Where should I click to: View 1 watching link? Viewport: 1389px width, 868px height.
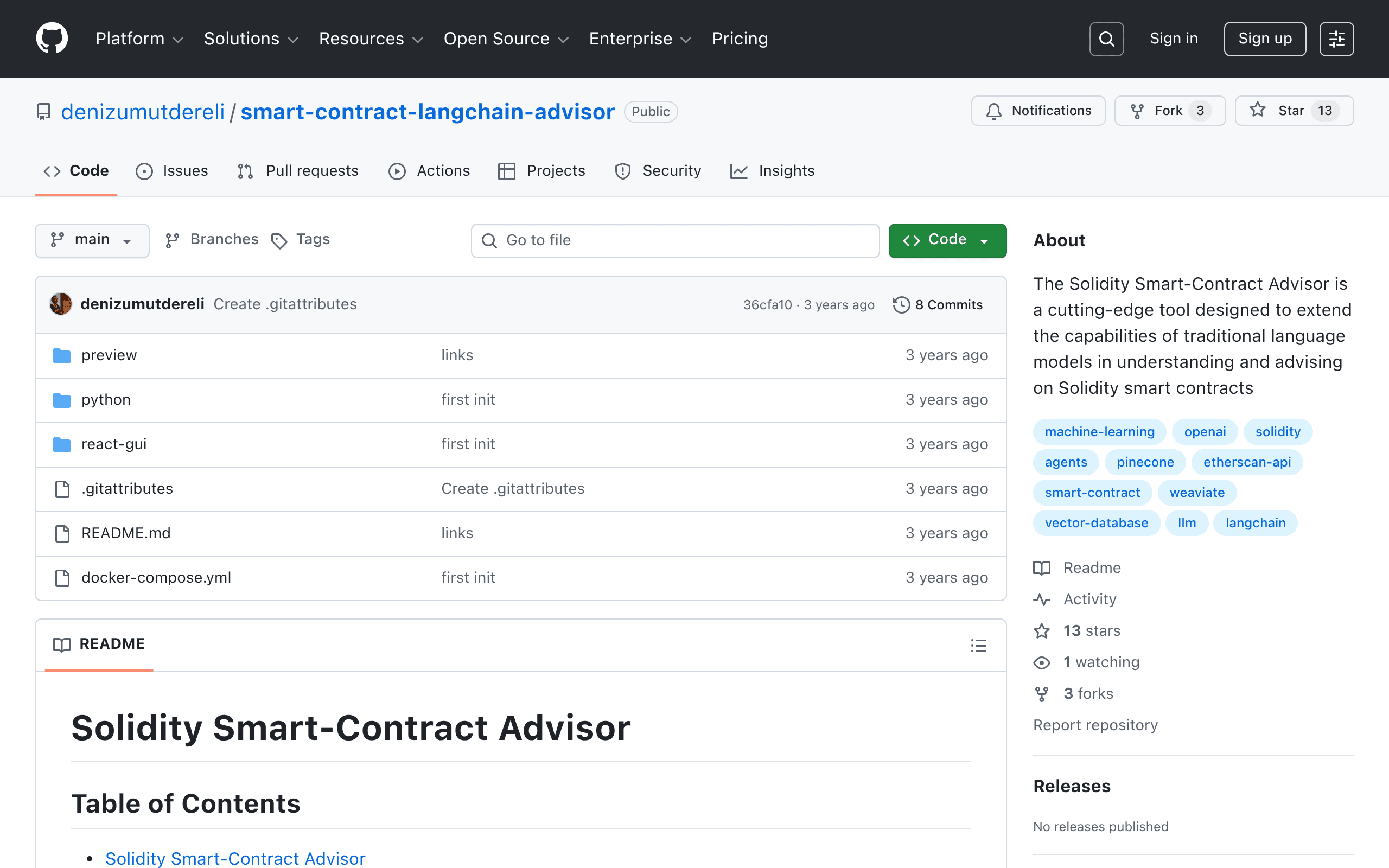point(1087,662)
